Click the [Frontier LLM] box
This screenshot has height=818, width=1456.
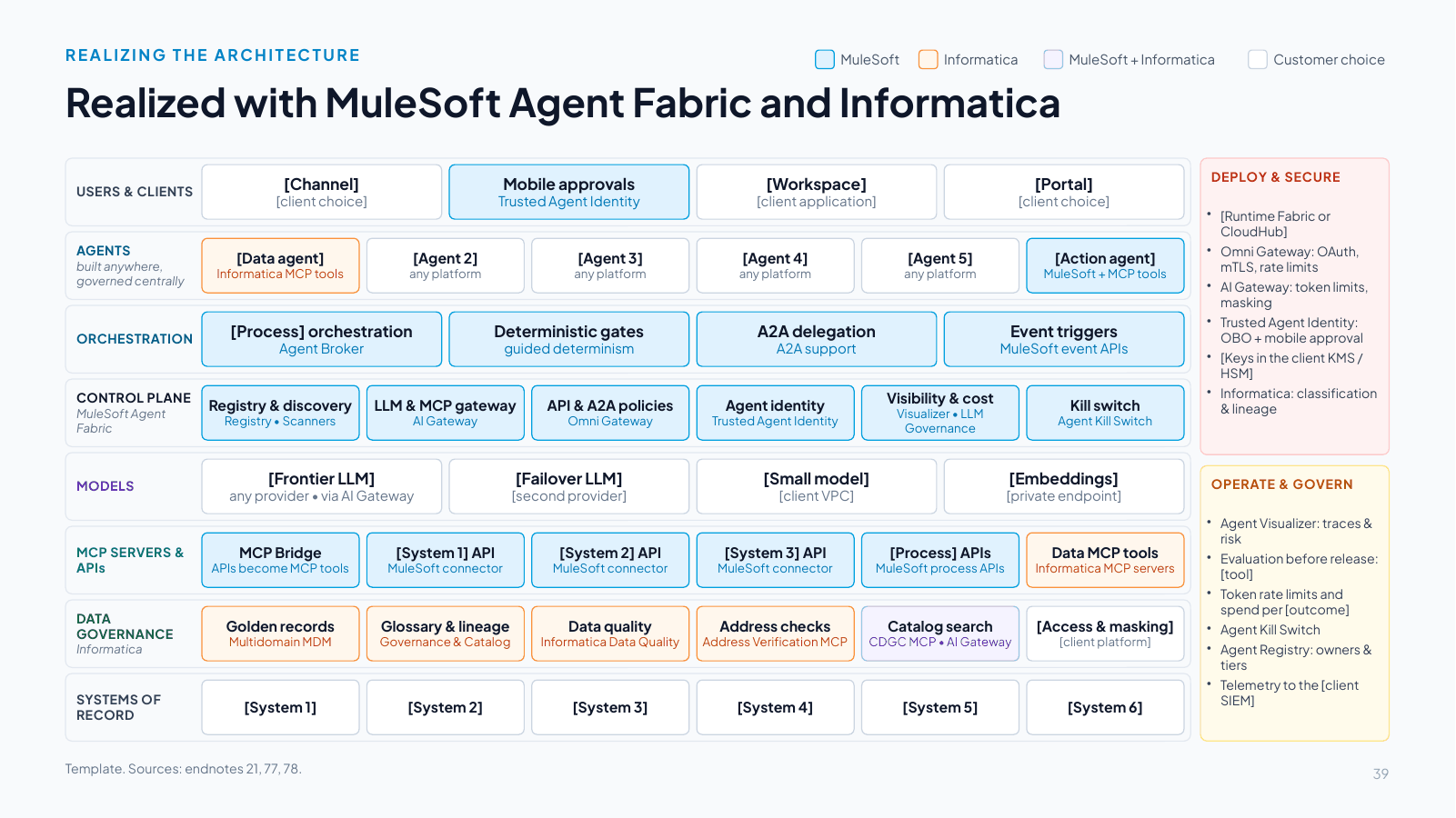[x=322, y=486]
